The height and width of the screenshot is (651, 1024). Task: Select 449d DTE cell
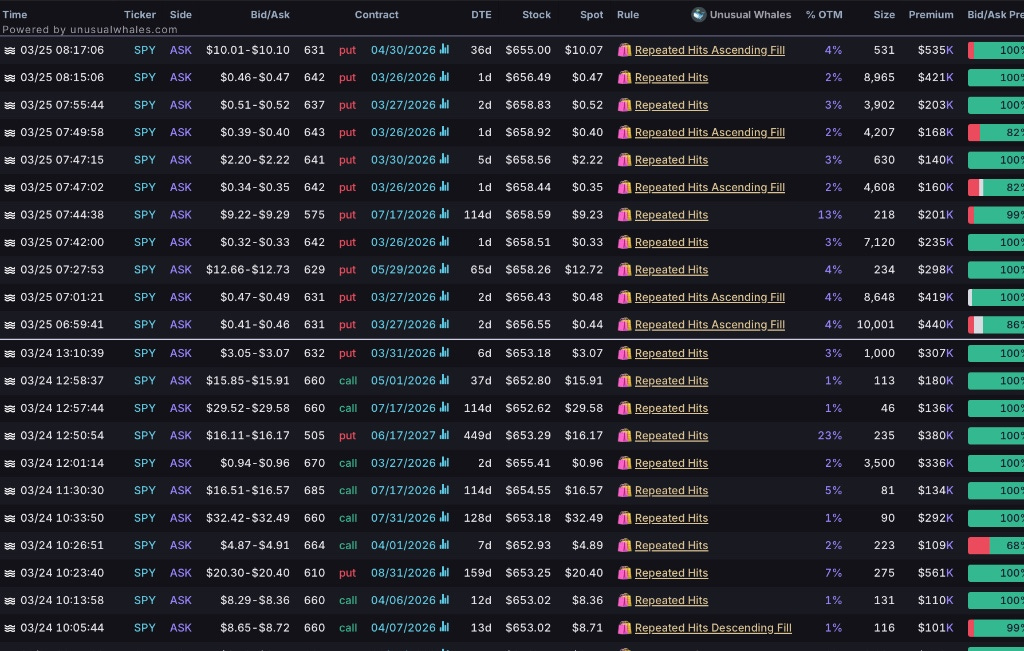coord(477,436)
